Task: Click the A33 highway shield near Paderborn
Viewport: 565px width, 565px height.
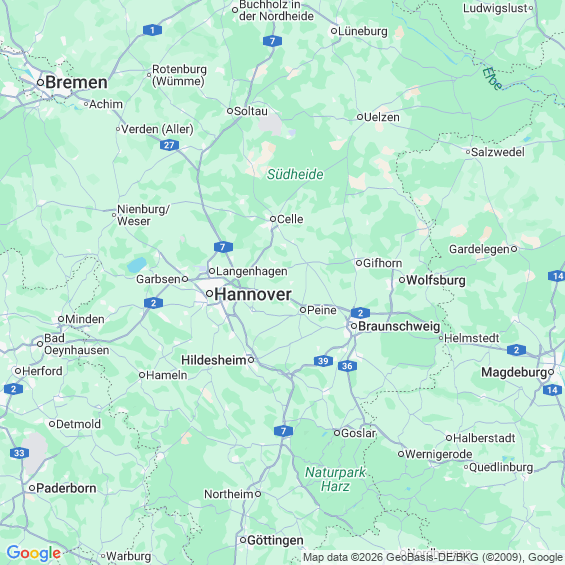Action: (x=19, y=453)
